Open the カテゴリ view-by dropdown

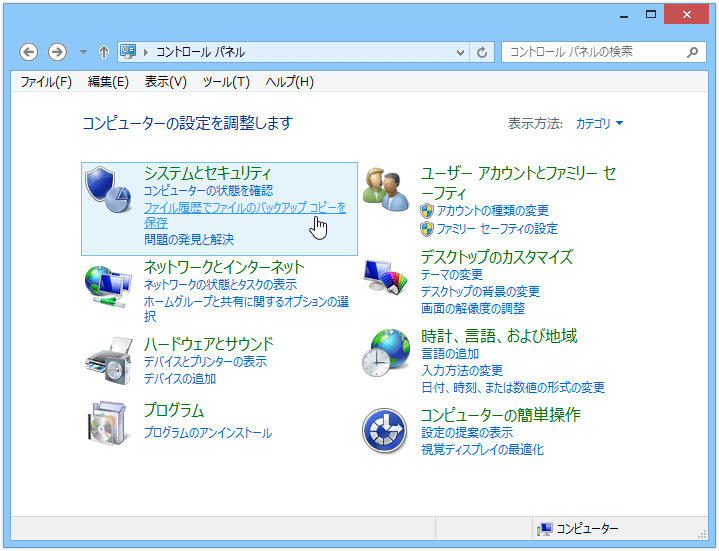click(x=599, y=123)
